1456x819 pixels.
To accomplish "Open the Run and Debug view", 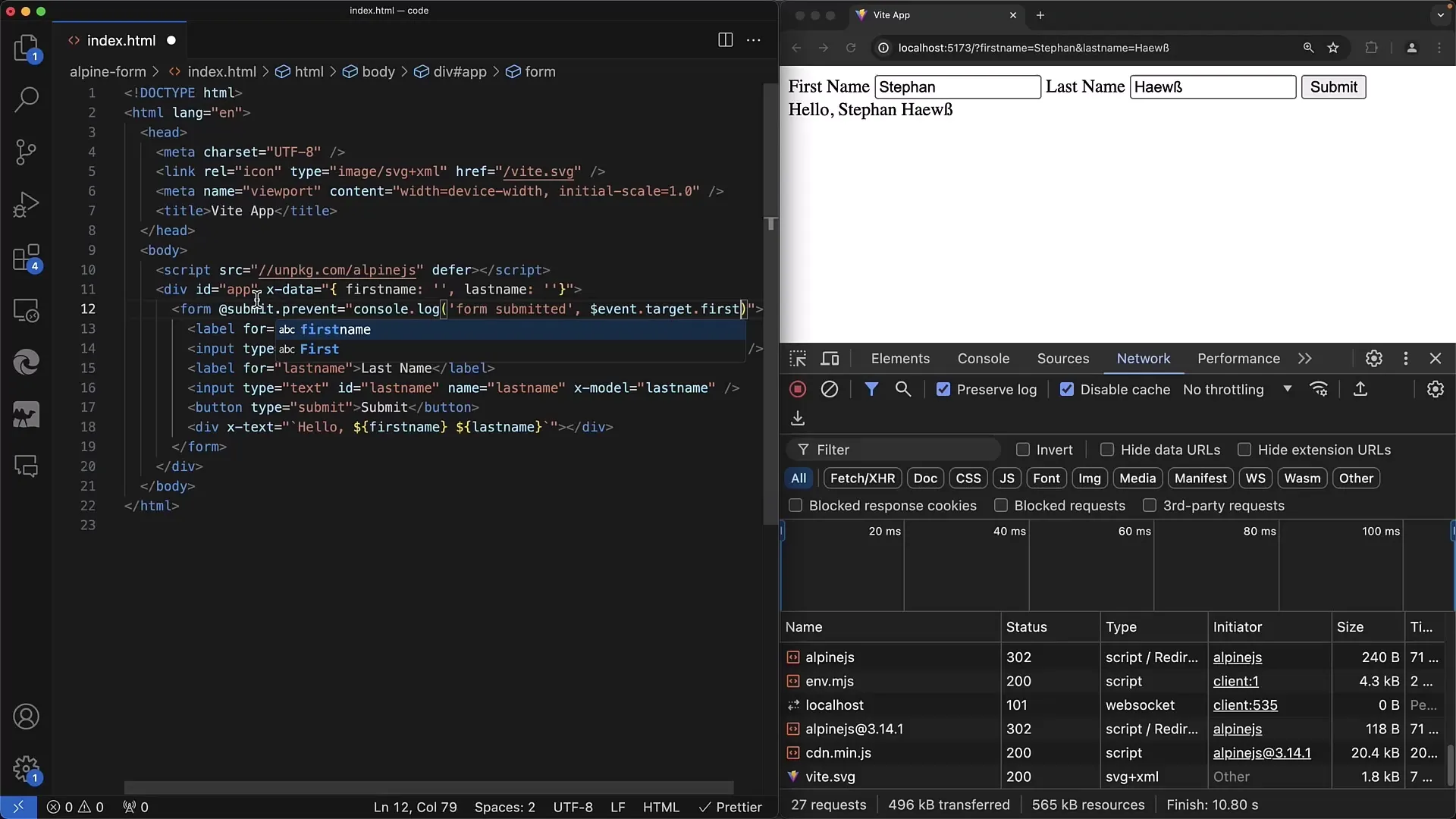I will (x=27, y=205).
